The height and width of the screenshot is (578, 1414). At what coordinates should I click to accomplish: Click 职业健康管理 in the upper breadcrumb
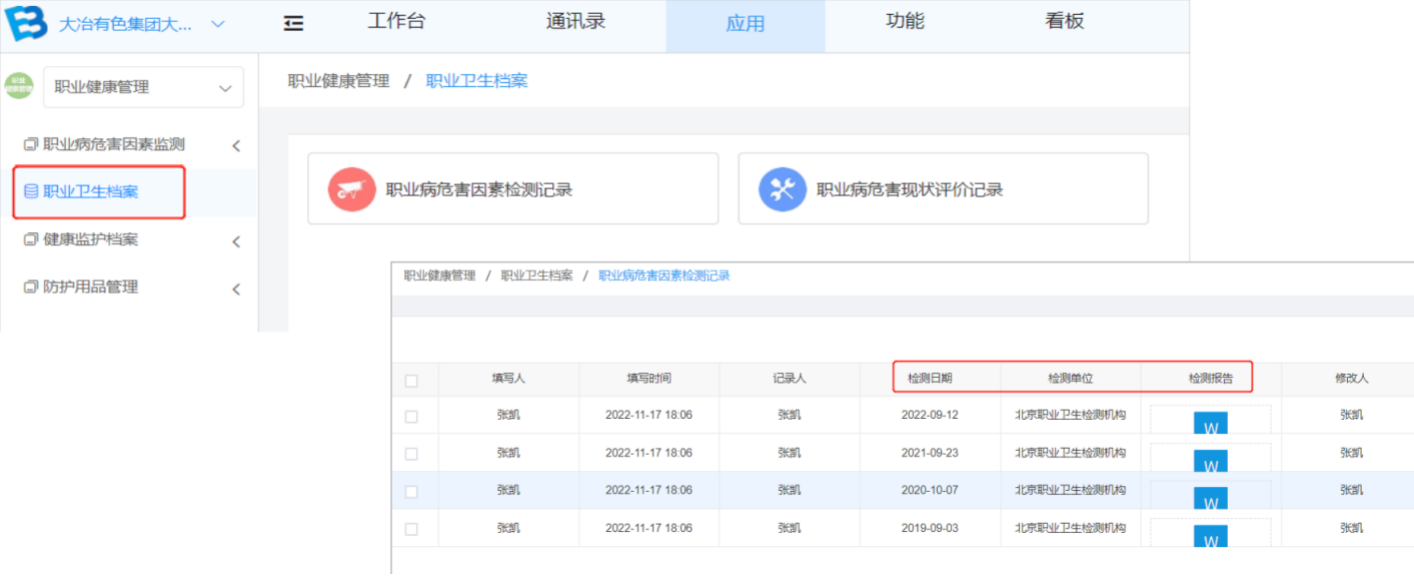pyautogui.click(x=338, y=81)
